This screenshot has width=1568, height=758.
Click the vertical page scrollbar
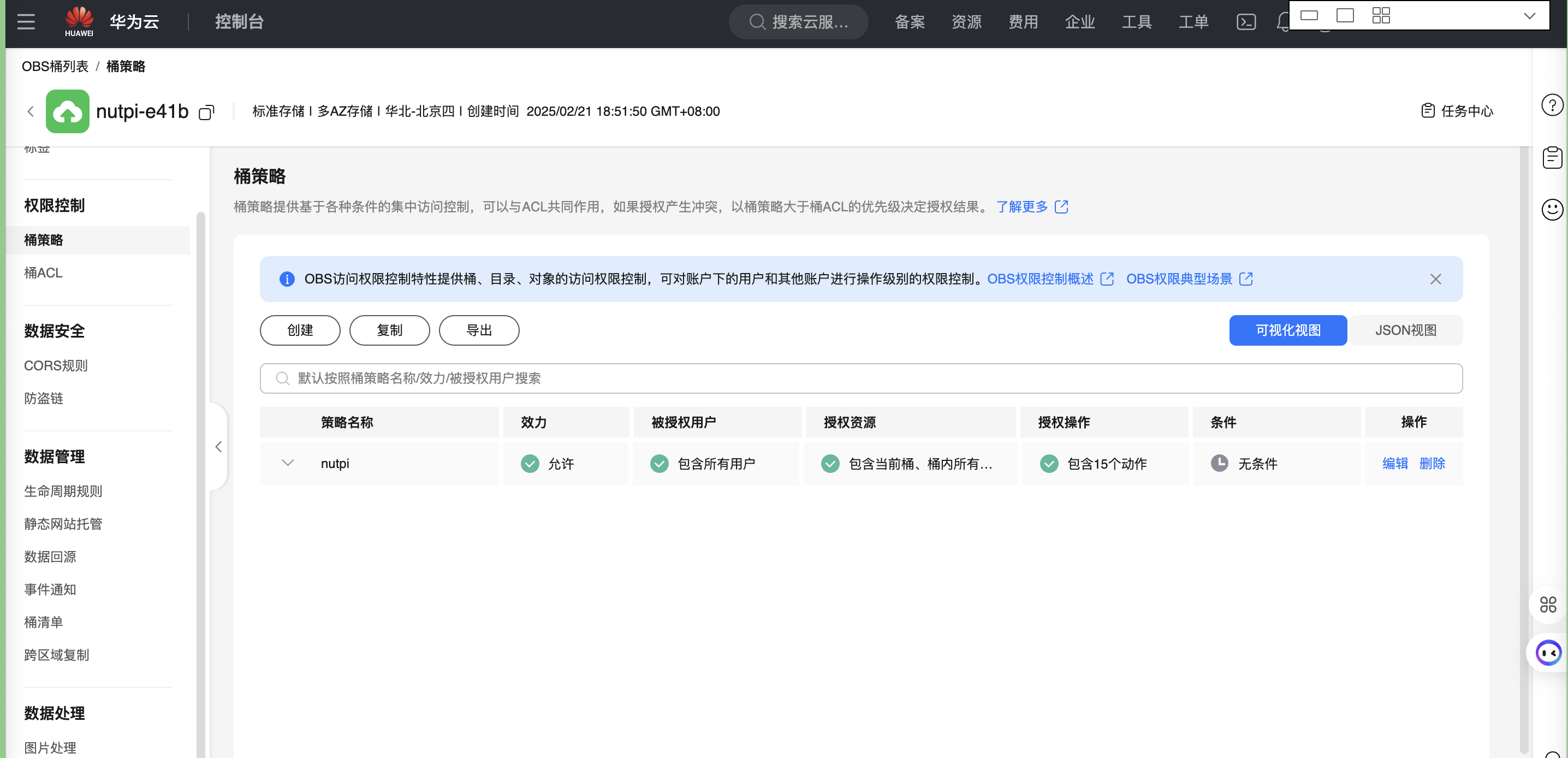(x=1524, y=451)
